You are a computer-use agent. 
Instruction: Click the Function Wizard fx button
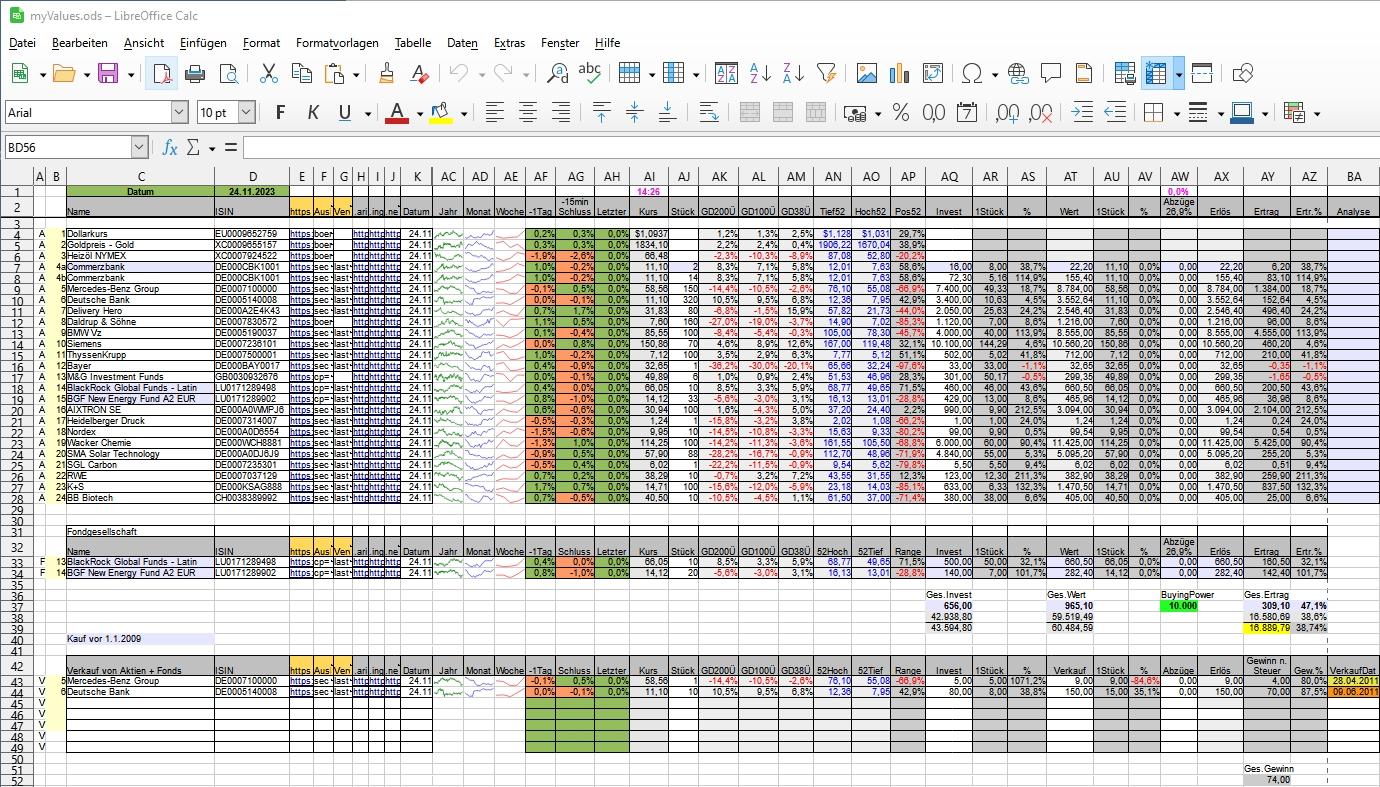(170, 148)
